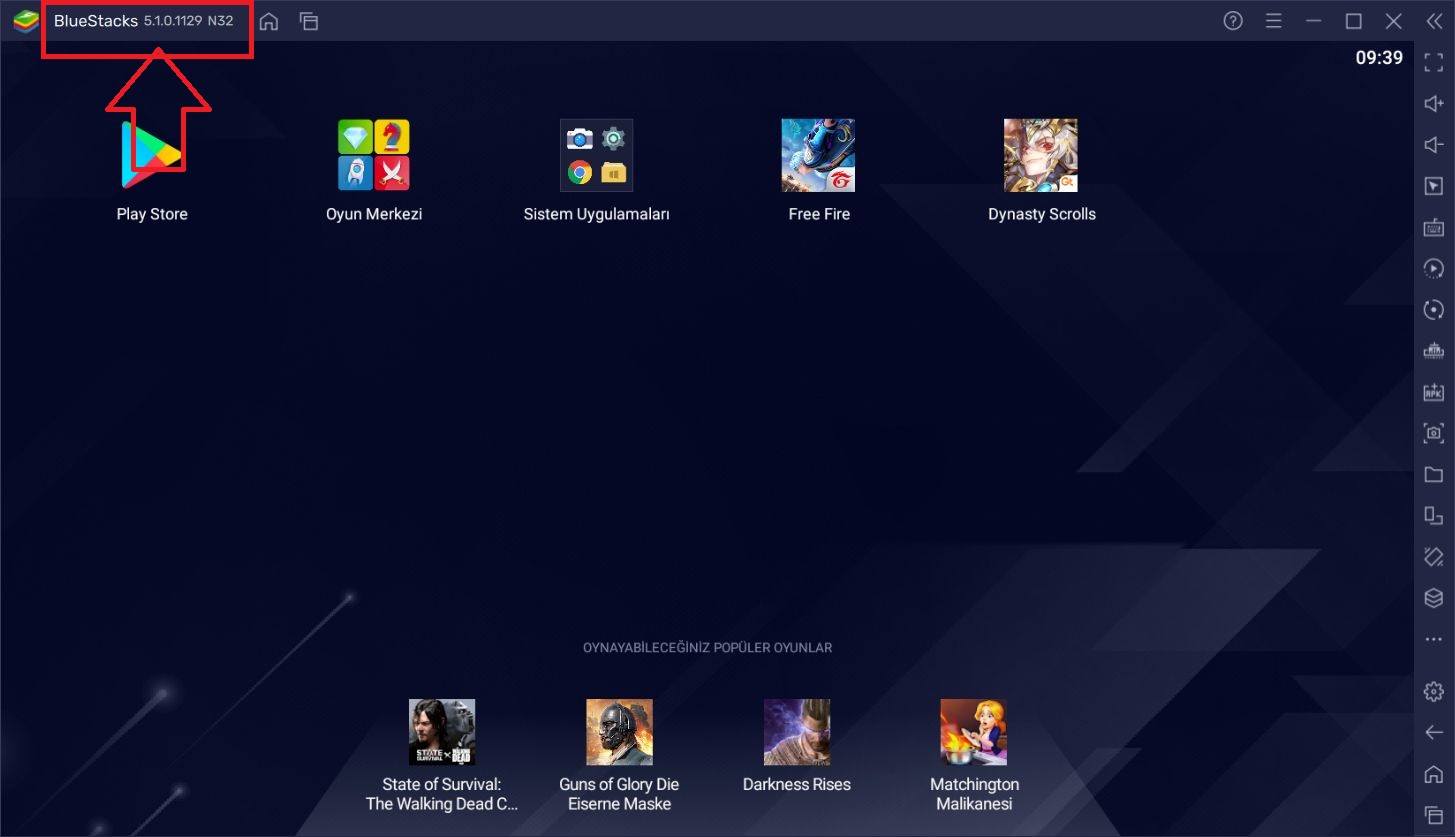Click the Install APK icon
Image resolution: width=1455 pixels, height=837 pixels.
click(1434, 392)
